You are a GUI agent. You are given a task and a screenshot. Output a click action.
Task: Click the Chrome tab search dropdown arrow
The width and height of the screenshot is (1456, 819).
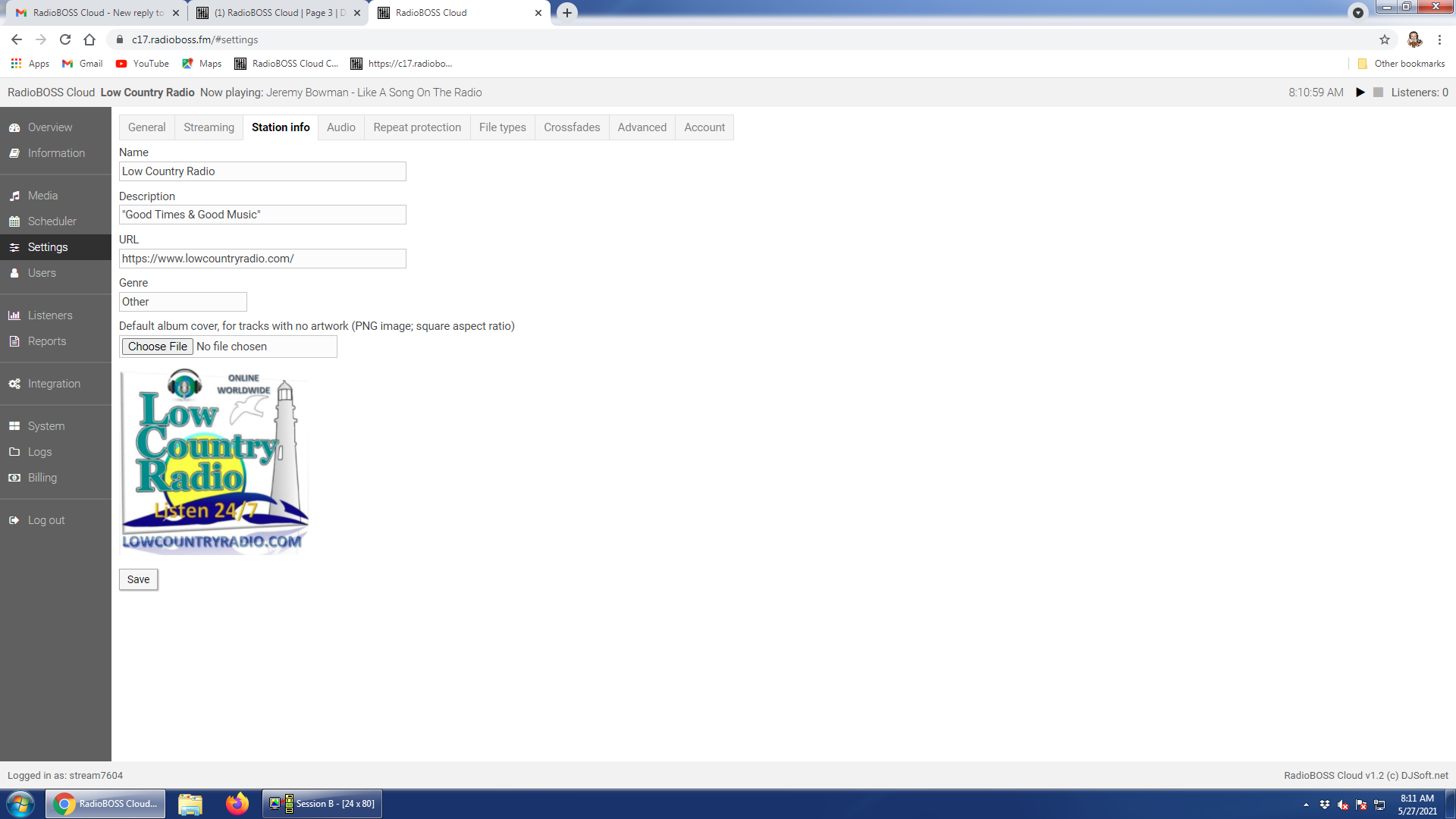click(x=1358, y=12)
